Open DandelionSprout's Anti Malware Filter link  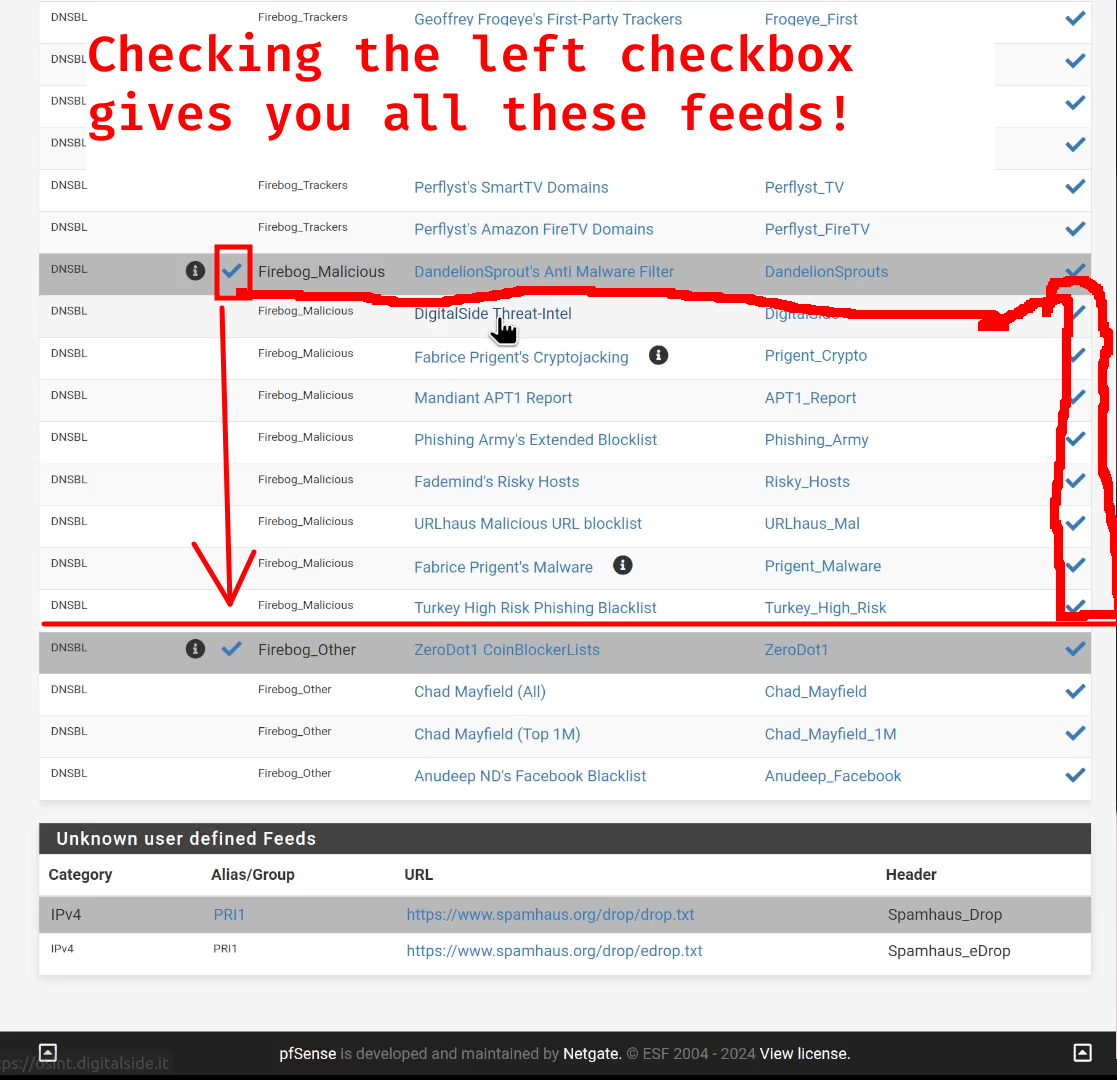tap(544, 271)
